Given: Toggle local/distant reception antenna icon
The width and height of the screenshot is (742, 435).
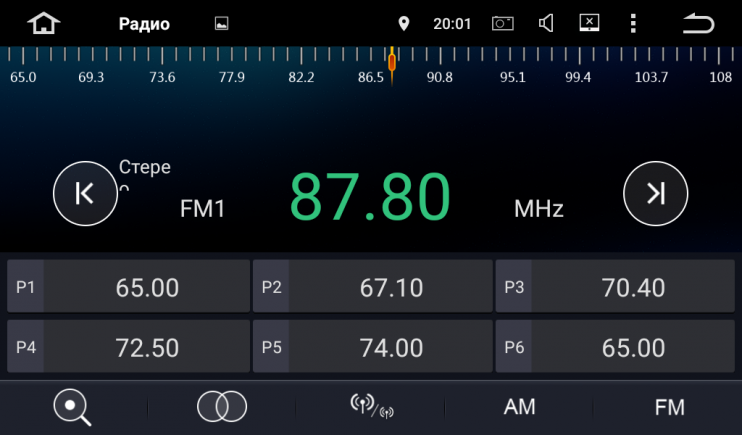Looking at the screenshot, I should pyautogui.click(x=372, y=407).
